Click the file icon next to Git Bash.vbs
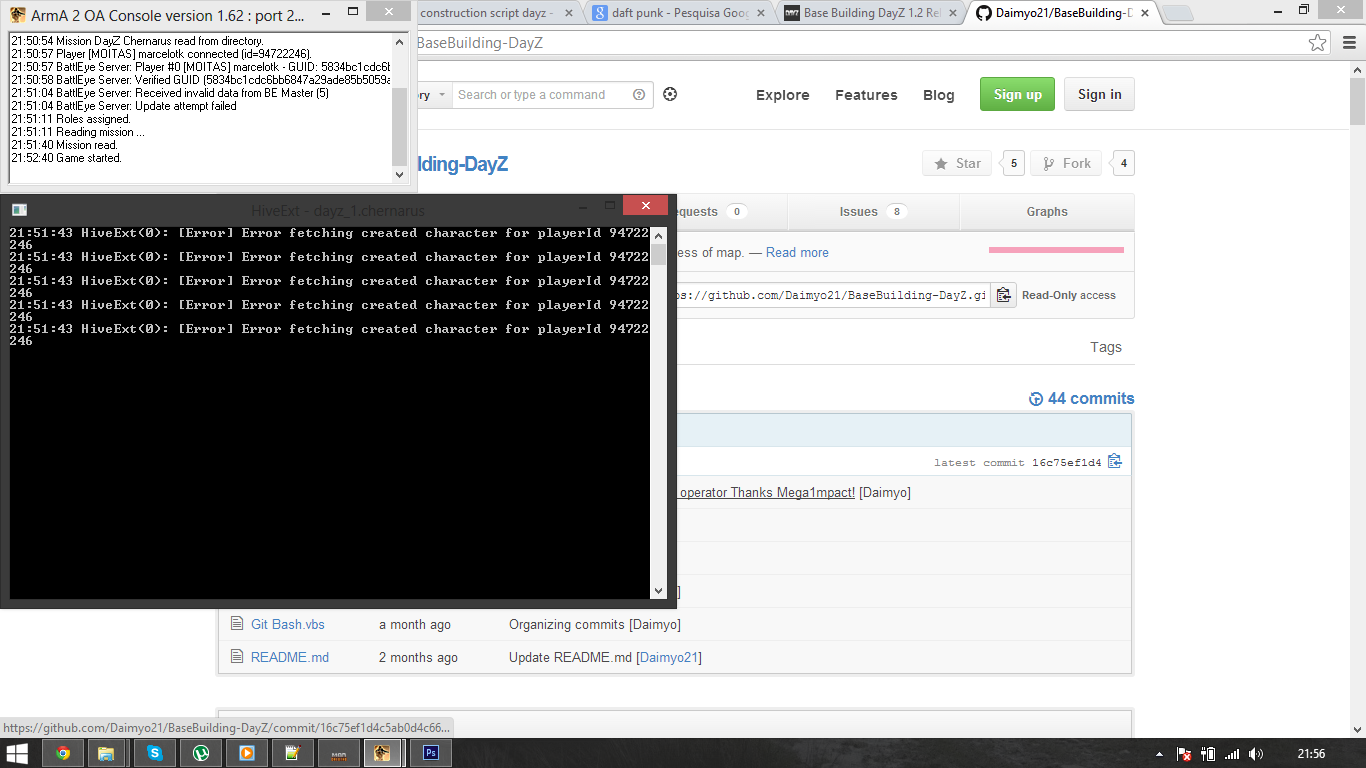 [x=237, y=624]
